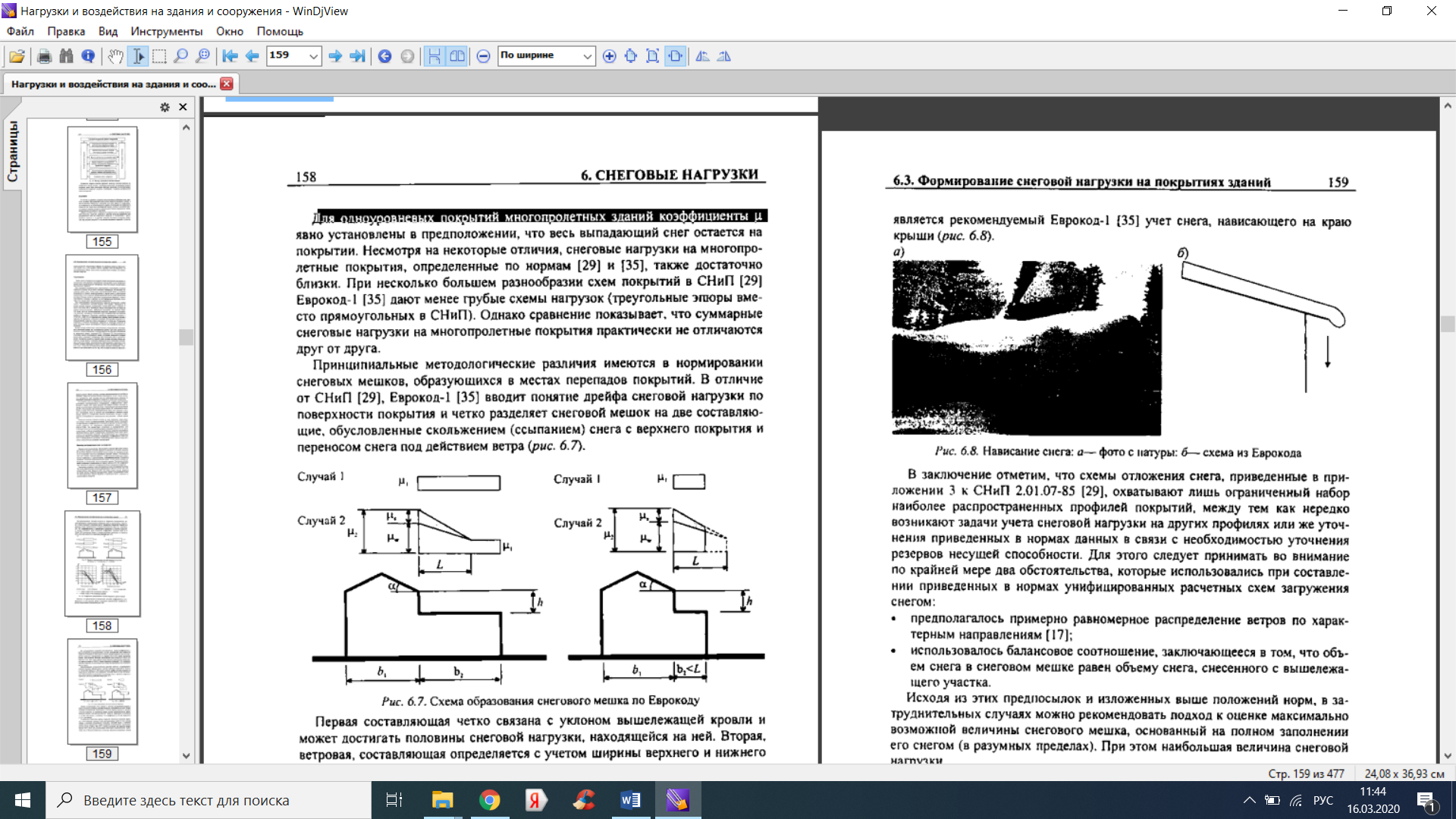Open the Windows Start menu
Viewport: 1456px width, 819px height.
[23, 800]
